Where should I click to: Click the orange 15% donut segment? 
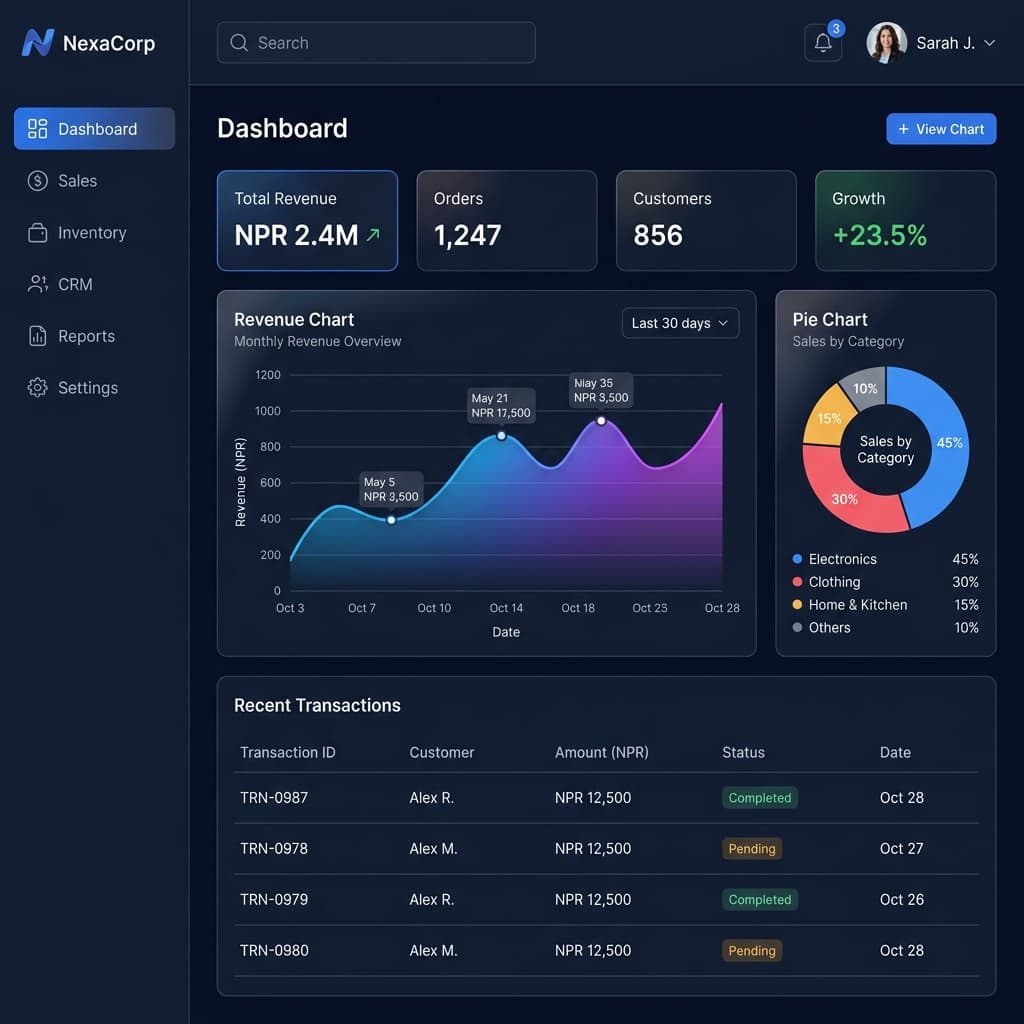828,419
